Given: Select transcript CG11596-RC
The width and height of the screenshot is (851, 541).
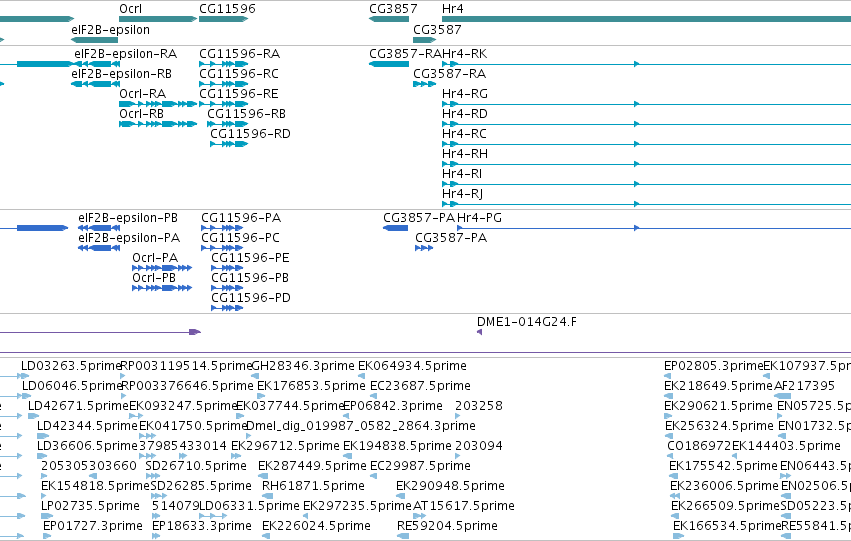Looking at the screenshot, I should 239,74.
